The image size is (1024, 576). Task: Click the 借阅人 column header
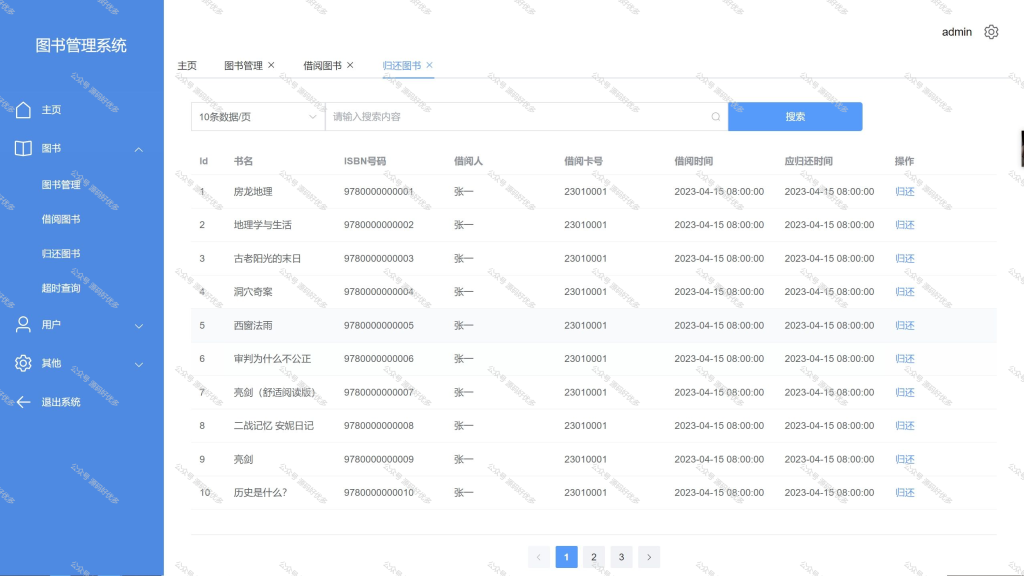coord(468,161)
